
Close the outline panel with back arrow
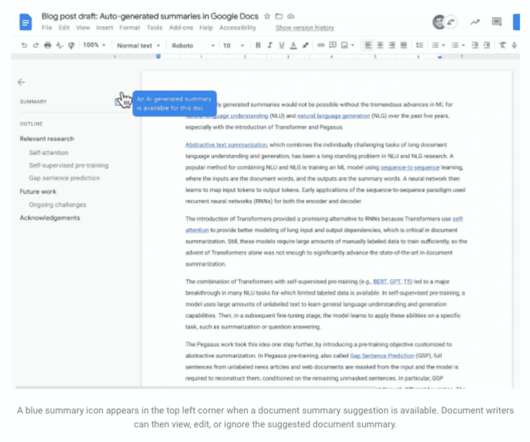click(22, 82)
